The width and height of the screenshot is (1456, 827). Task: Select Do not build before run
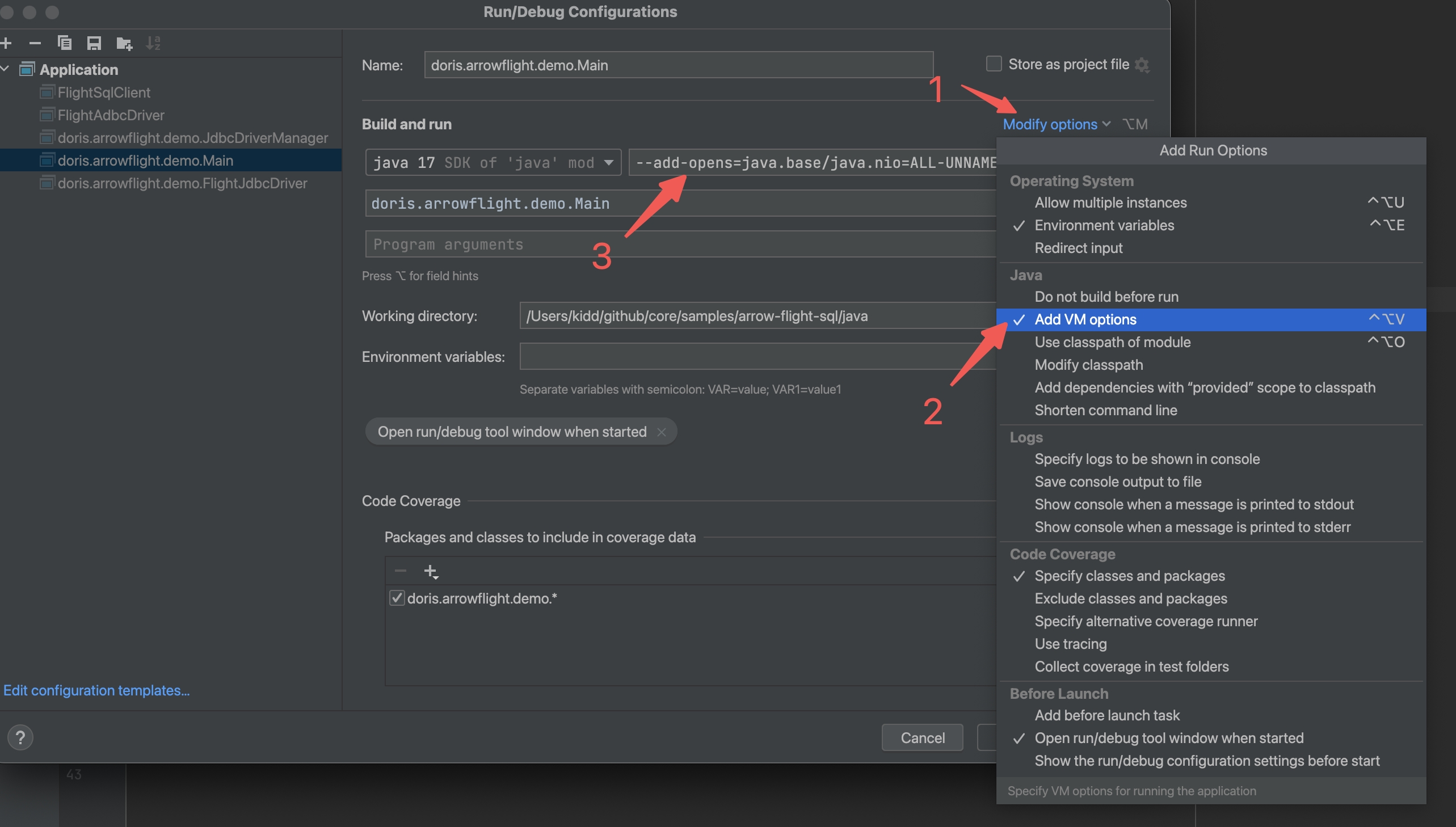[x=1104, y=296]
